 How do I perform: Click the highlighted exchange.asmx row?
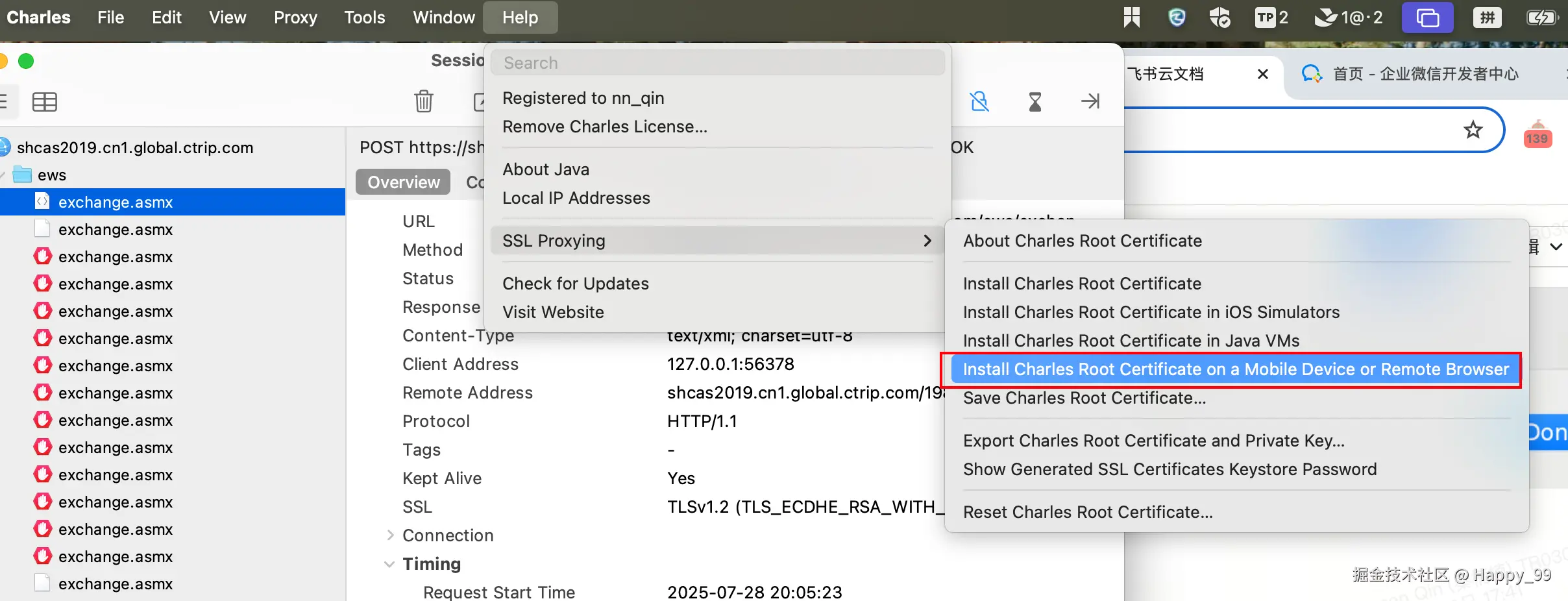pos(173,202)
